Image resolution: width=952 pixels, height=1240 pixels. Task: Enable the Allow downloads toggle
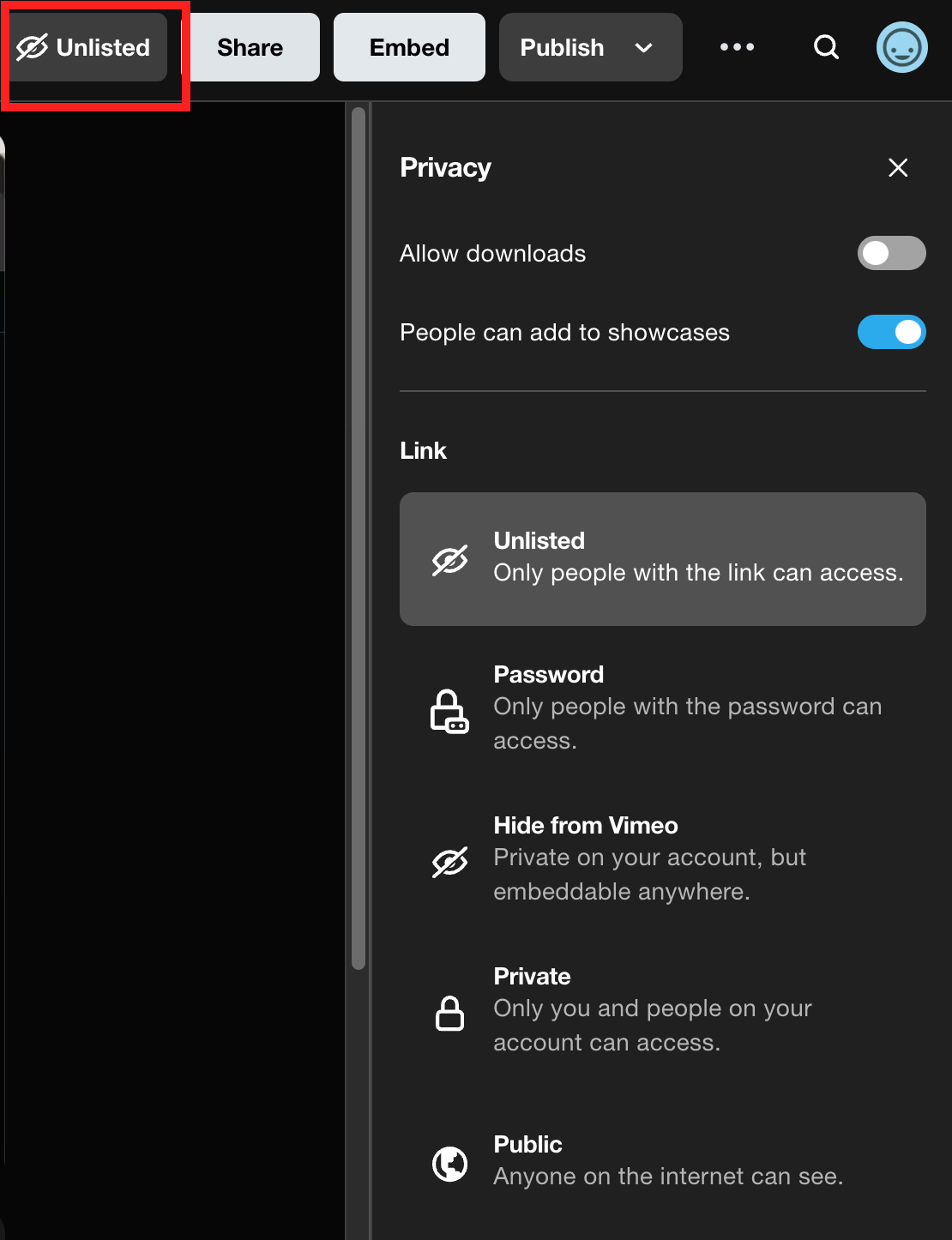point(891,253)
